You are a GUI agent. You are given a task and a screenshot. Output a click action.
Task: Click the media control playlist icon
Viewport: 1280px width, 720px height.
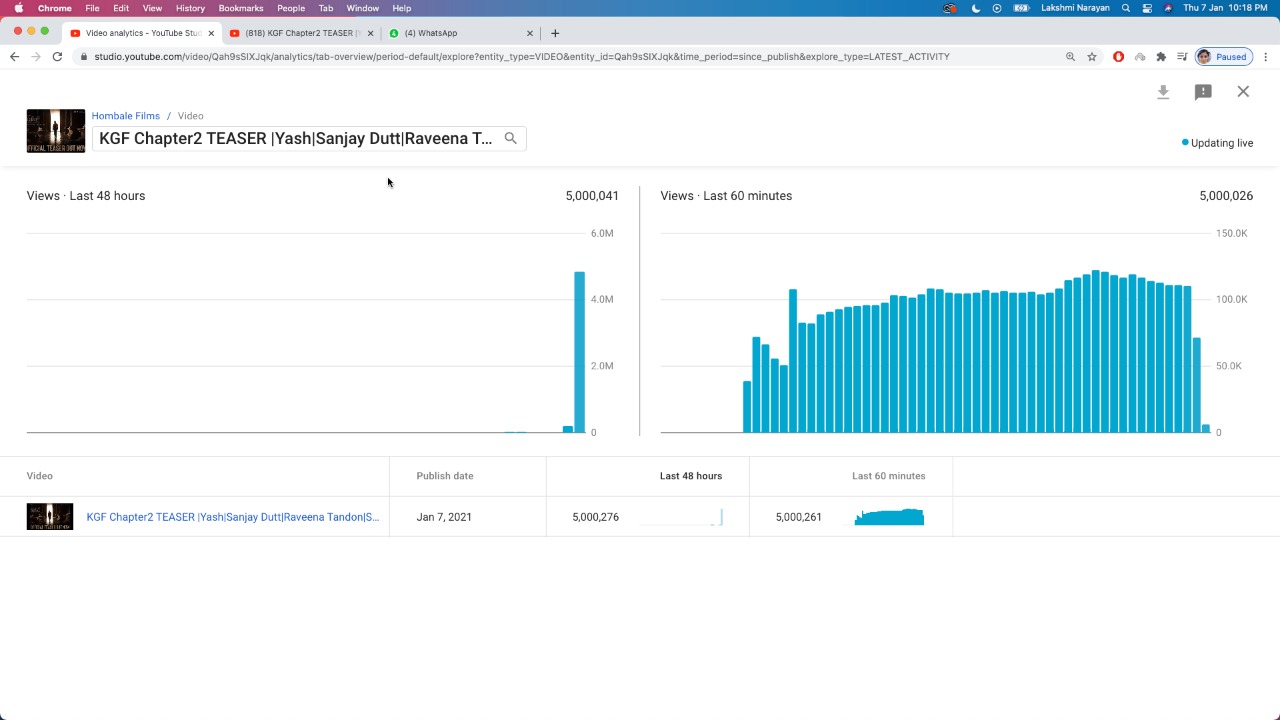click(x=1182, y=57)
